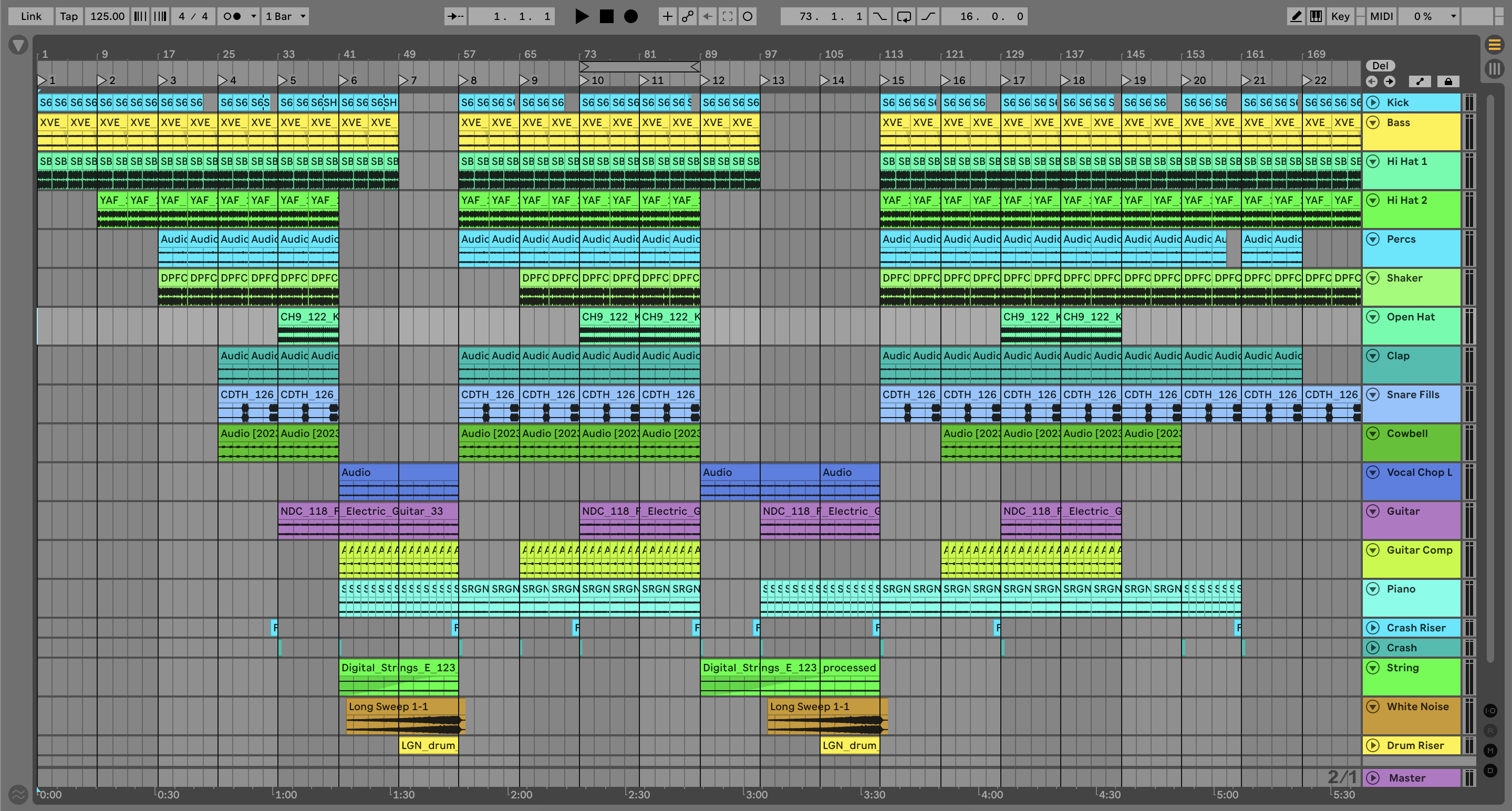Image resolution: width=1512 pixels, height=811 pixels.
Task: Click the Arrangement Record button
Action: coord(630,16)
